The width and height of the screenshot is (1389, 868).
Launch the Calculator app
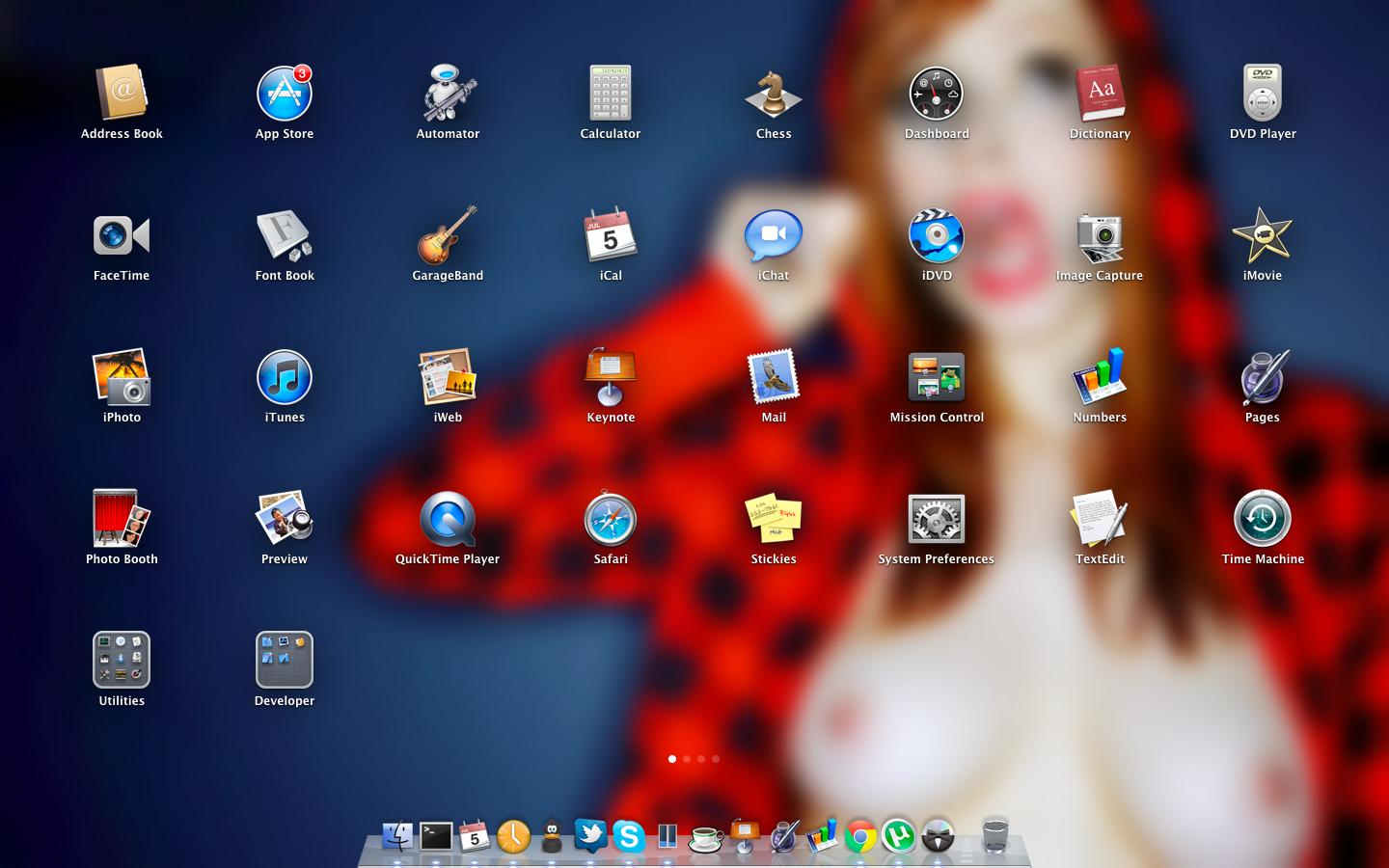pos(611,93)
